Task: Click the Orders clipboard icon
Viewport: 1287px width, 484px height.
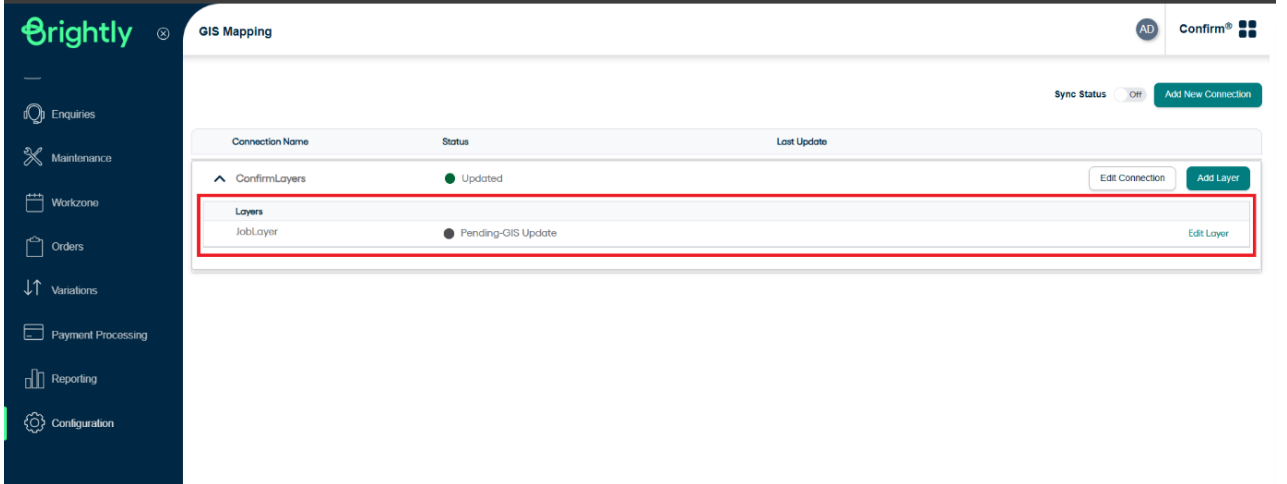Action: (34, 246)
